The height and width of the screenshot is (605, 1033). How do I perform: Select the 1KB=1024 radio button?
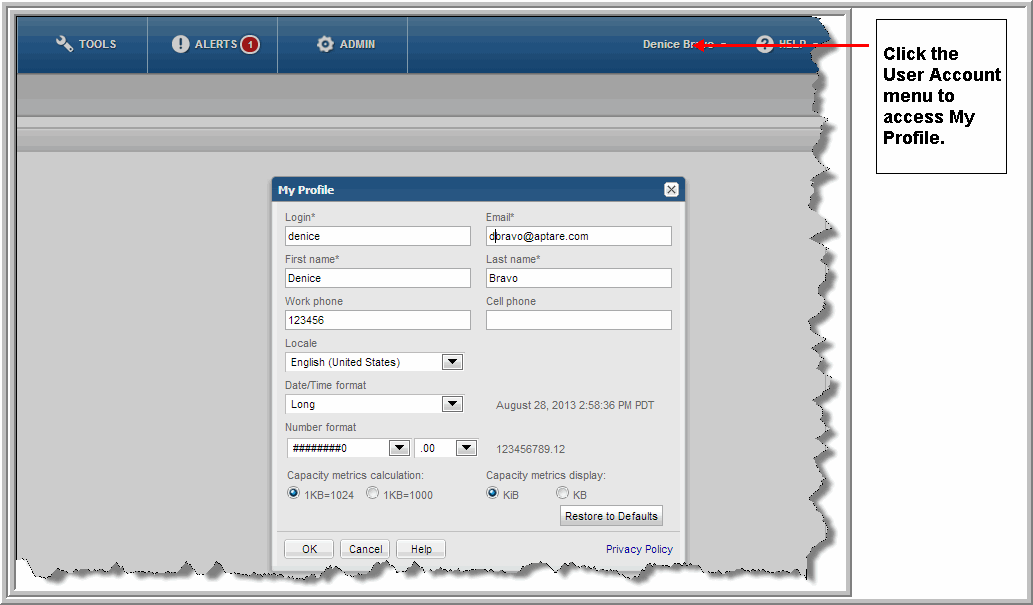pos(293,493)
